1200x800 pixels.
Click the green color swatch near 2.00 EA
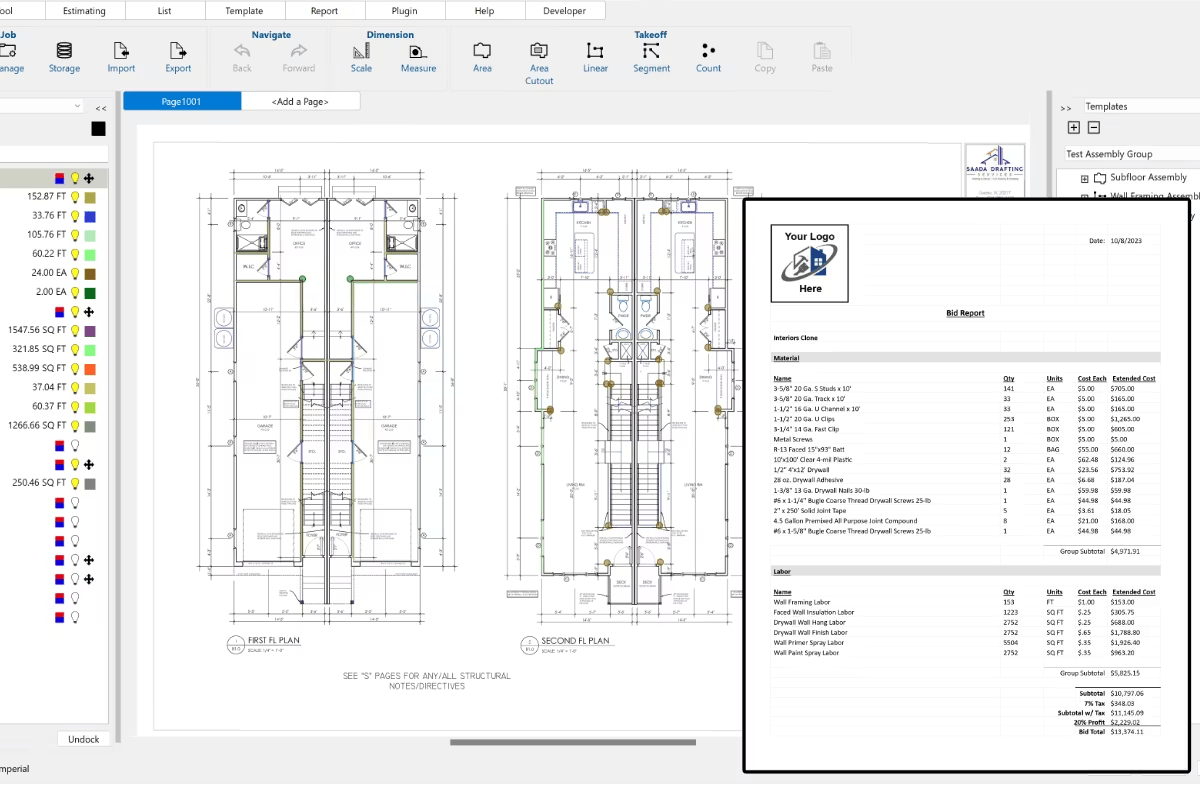tap(89, 291)
